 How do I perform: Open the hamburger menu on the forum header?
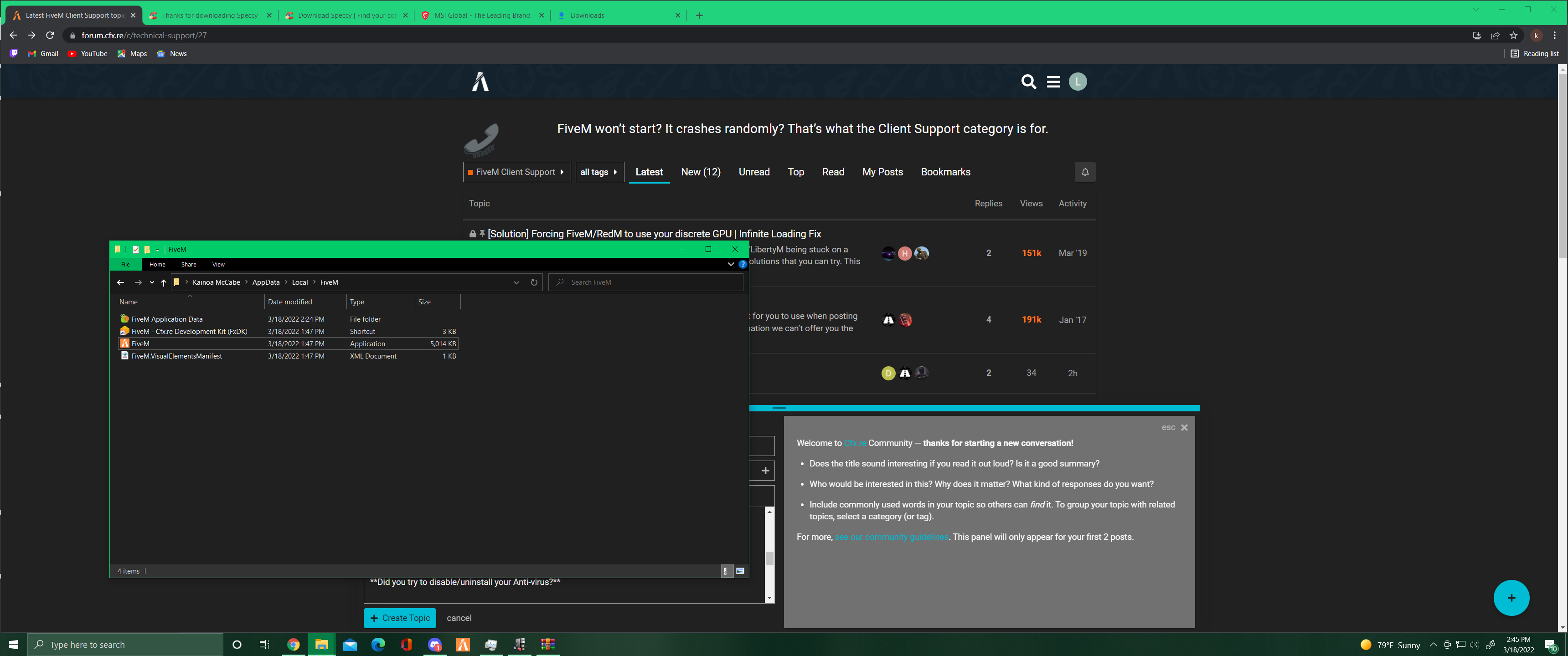(1053, 82)
